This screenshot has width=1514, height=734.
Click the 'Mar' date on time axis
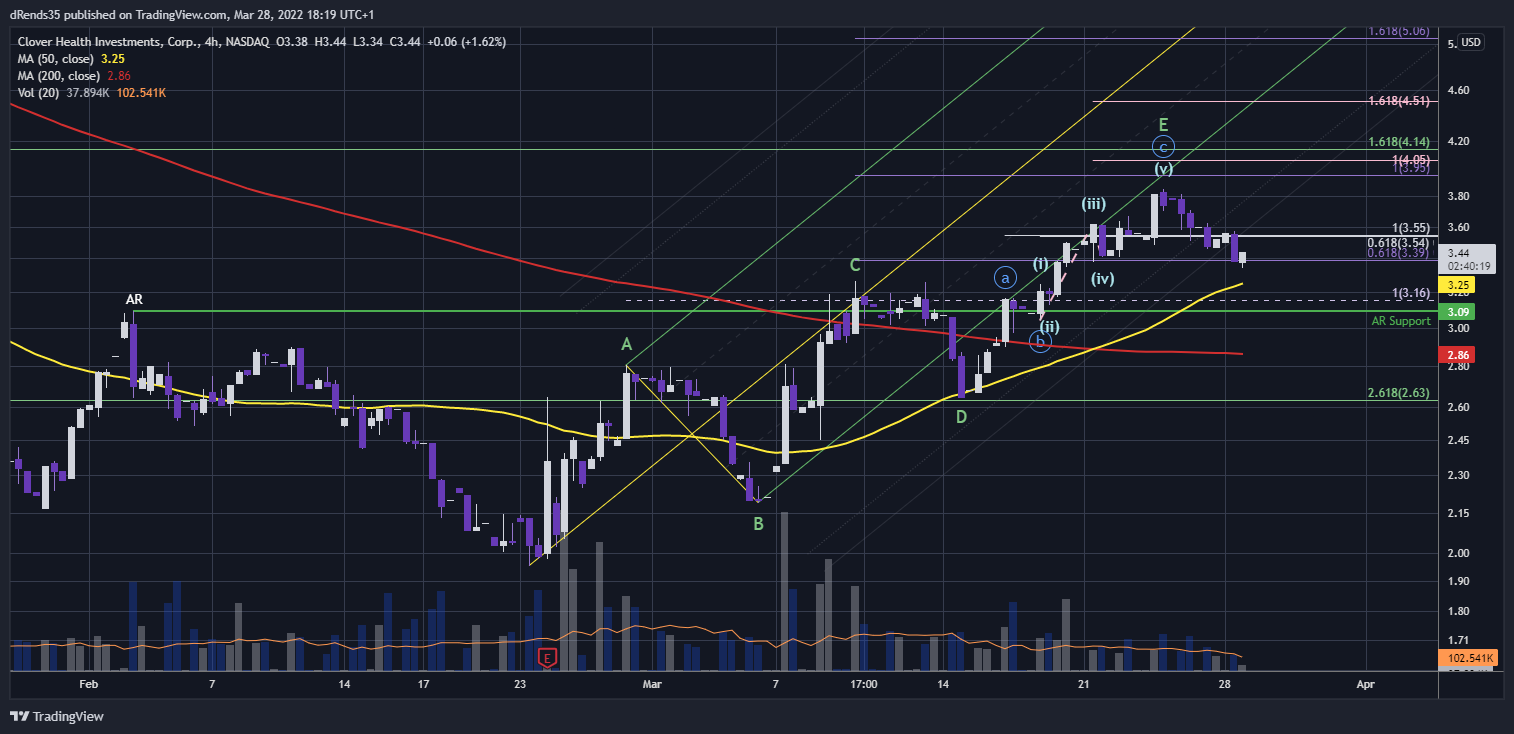(x=652, y=684)
